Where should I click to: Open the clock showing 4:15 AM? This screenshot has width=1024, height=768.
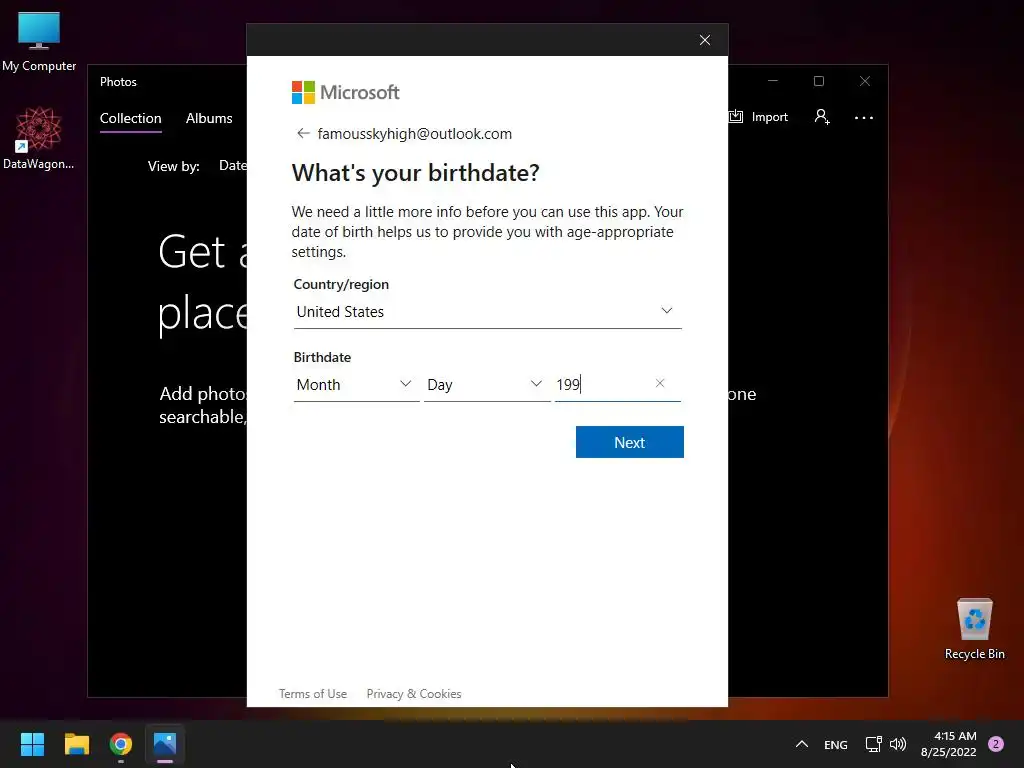(949, 744)
